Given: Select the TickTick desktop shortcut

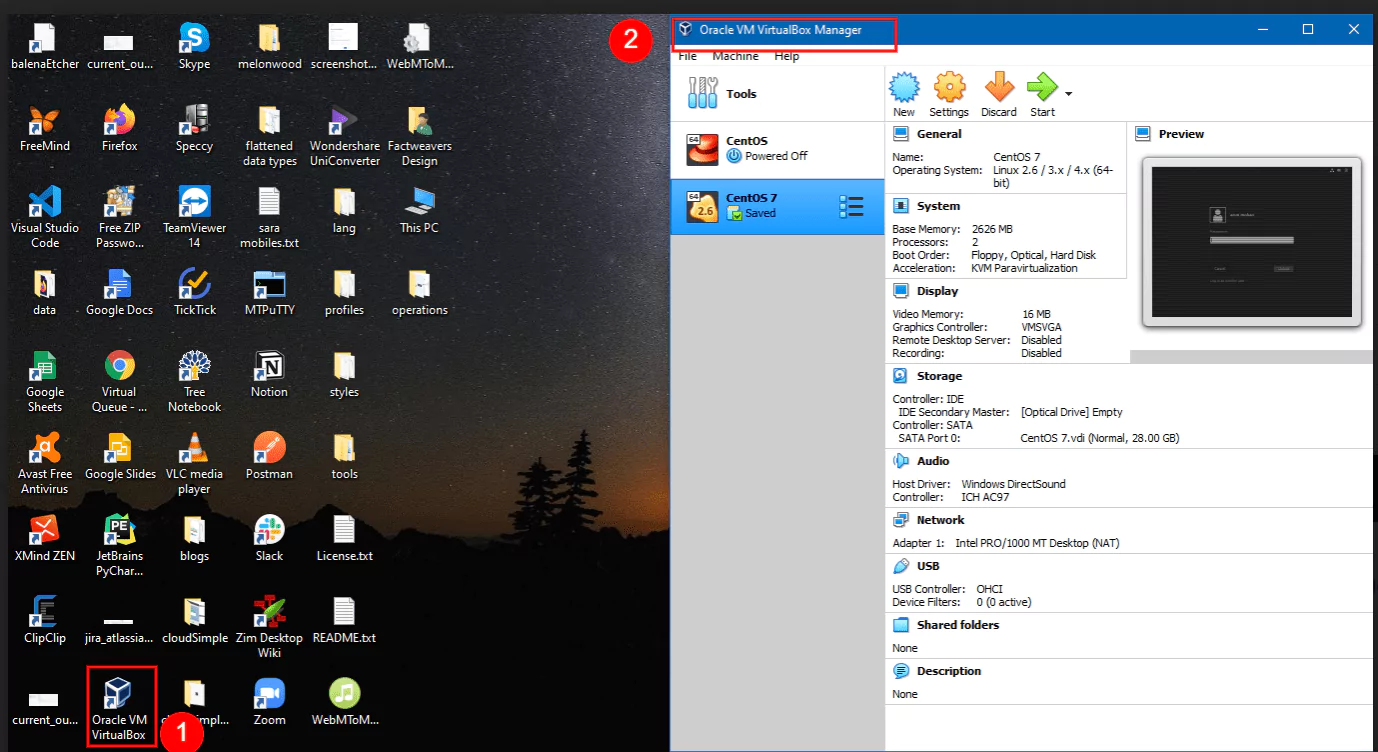Looking at the screenshot, I should tap(194, 293).
